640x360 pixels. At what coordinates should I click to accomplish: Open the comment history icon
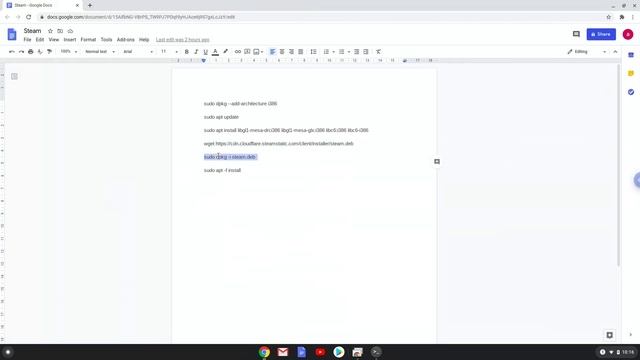(576, 34)
